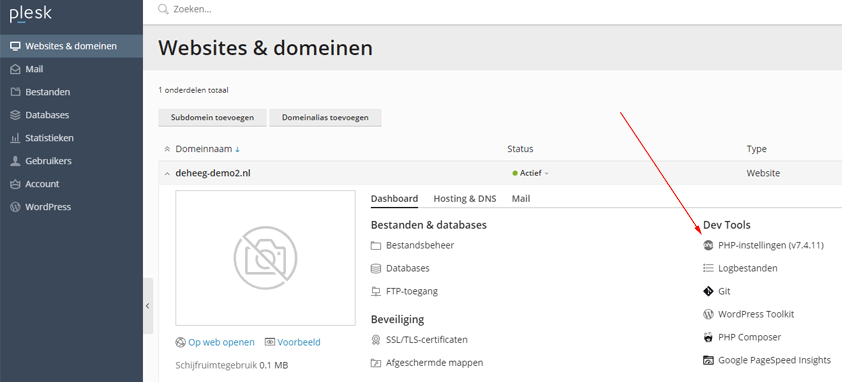
Task: Open the Git link
Action: [724, 291]
